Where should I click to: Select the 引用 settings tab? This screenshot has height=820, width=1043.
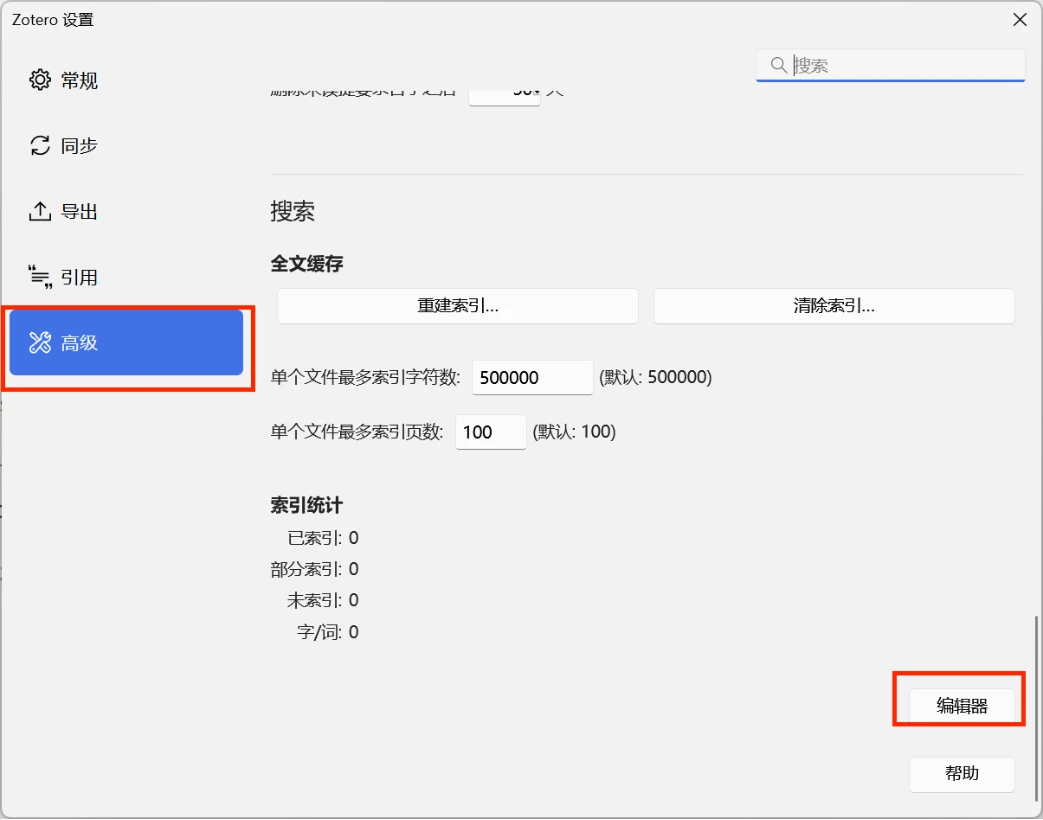tap(126, 277)
